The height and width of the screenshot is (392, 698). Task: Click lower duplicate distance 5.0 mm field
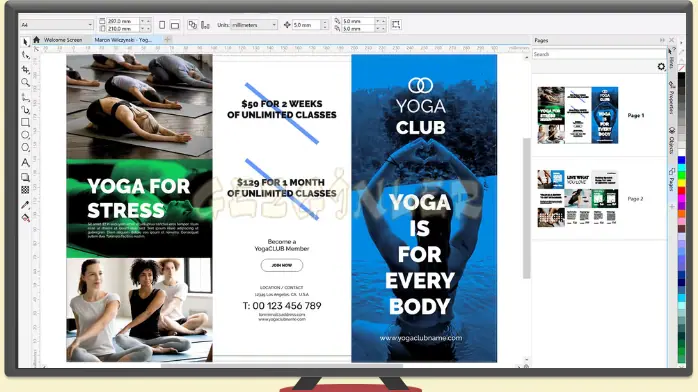[358, 28]
